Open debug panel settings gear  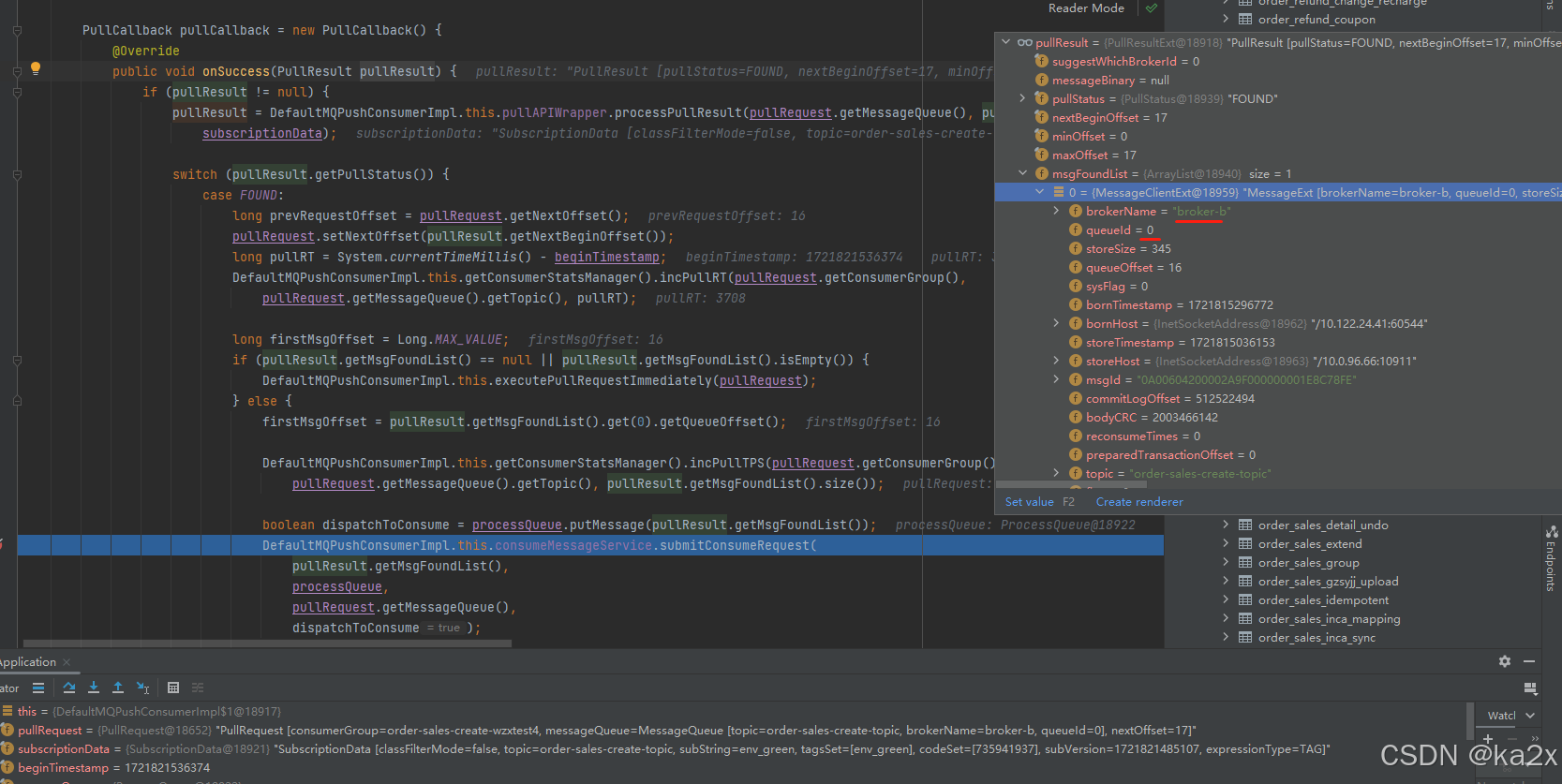(x=1505, y=661)
